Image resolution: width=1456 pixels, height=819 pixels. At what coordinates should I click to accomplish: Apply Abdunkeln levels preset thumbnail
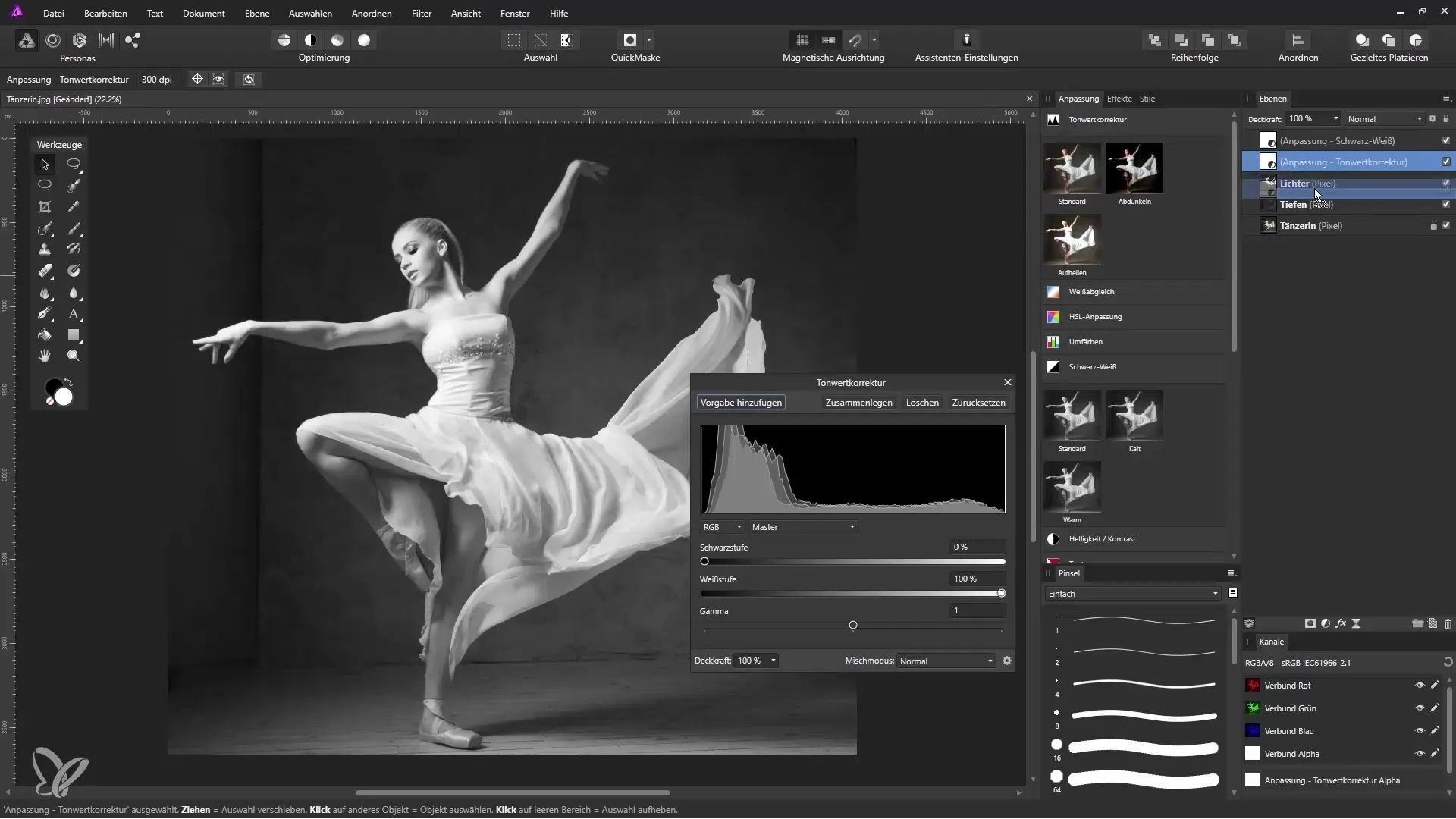tap(1134, 168)
